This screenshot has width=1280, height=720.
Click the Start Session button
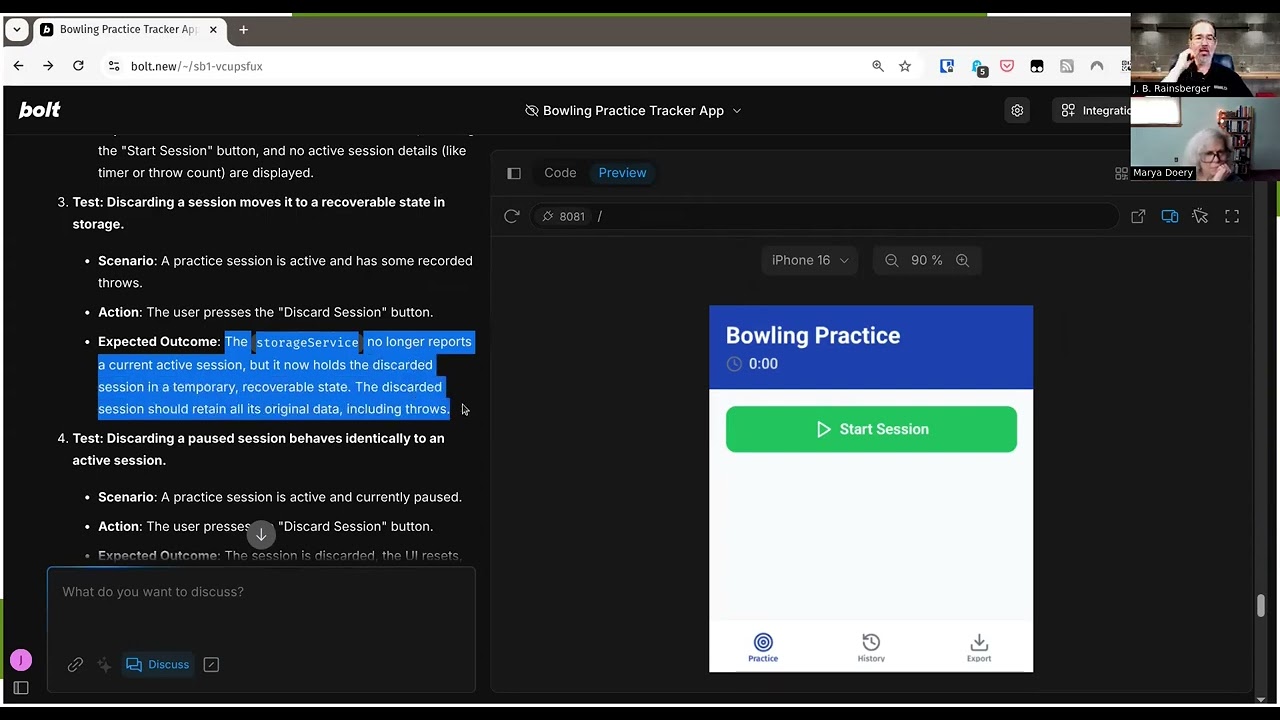(x=871, y=429)
